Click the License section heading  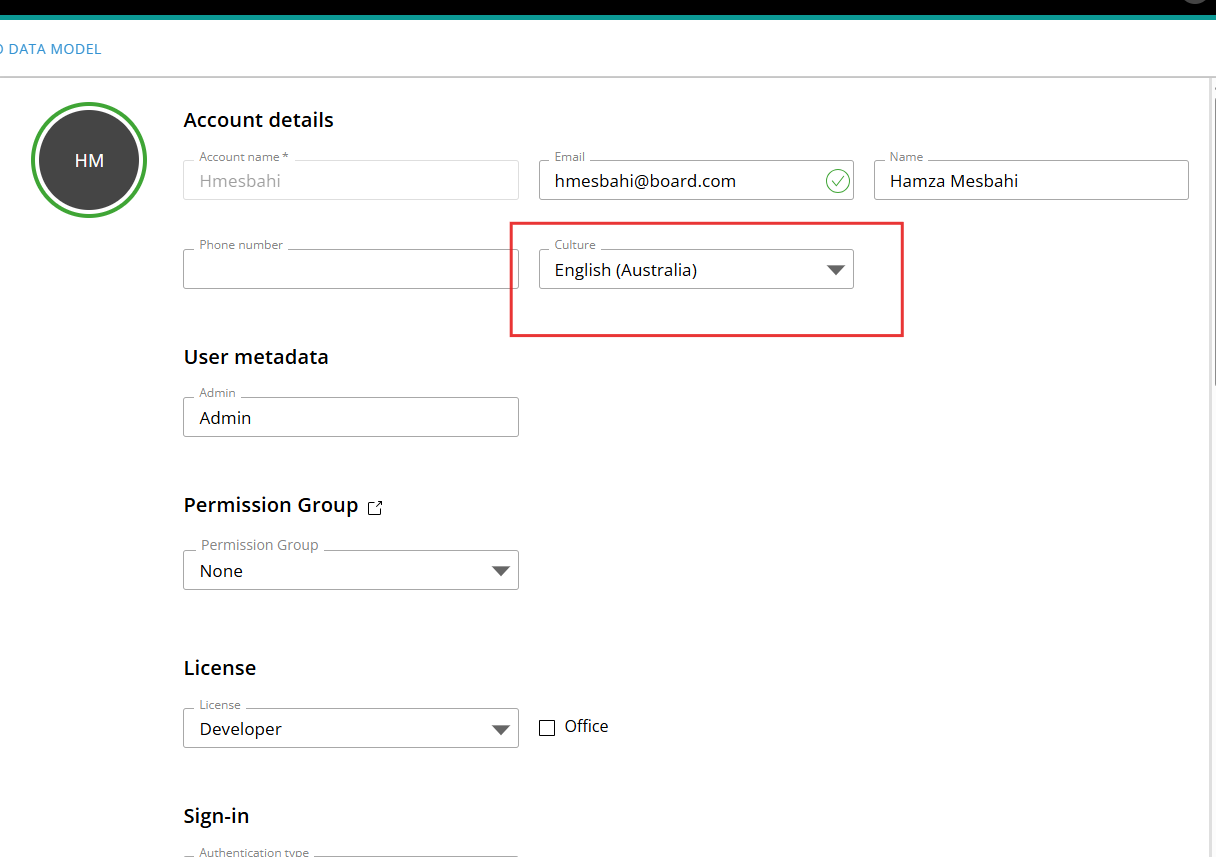[x=220, y=668]
